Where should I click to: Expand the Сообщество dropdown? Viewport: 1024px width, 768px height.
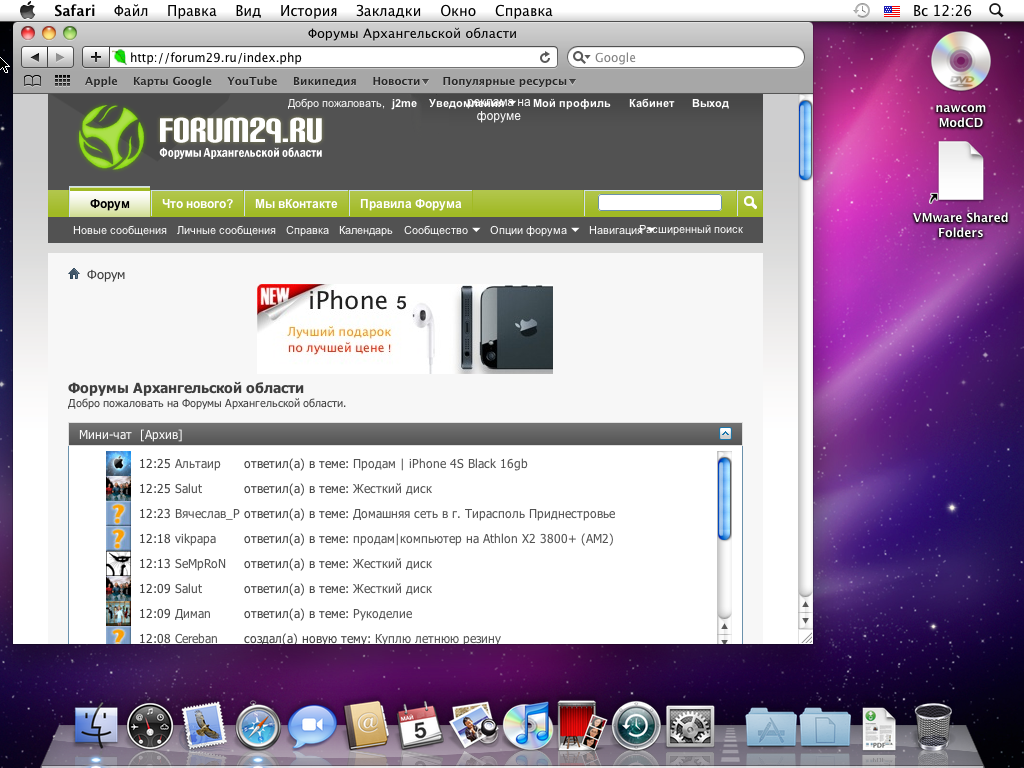pos(441,230)
